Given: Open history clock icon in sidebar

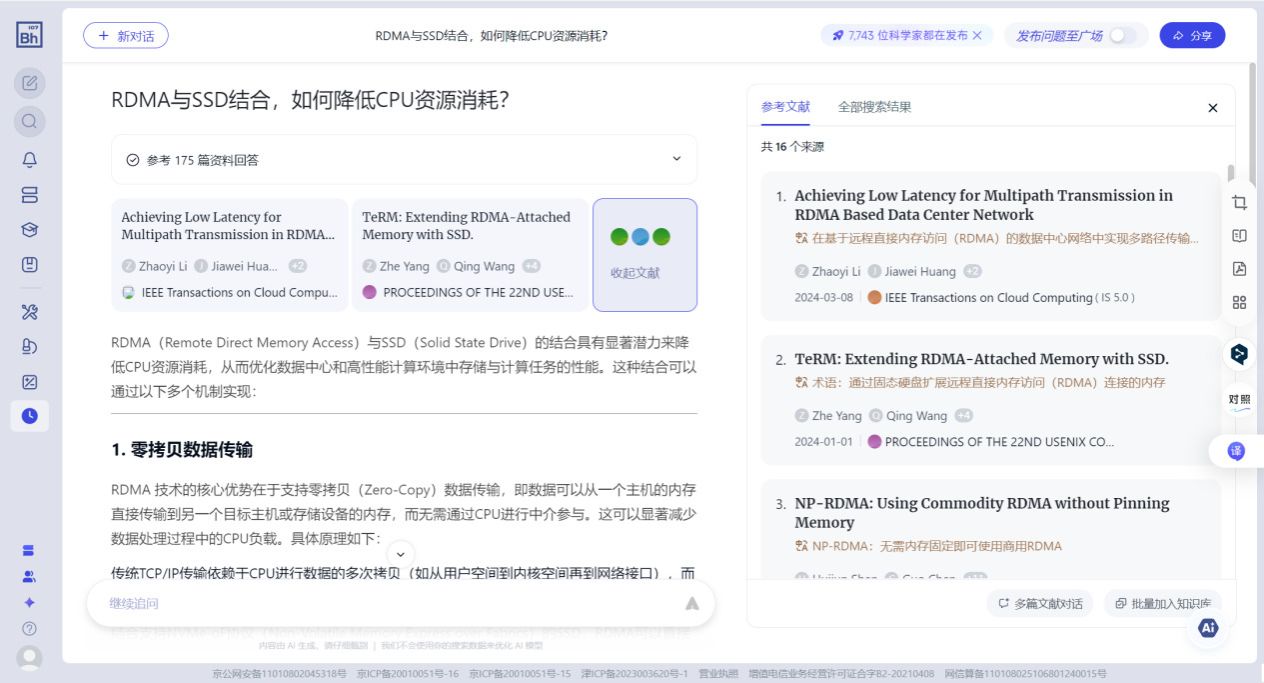Looking at the screenshot, I should (30, 416).
